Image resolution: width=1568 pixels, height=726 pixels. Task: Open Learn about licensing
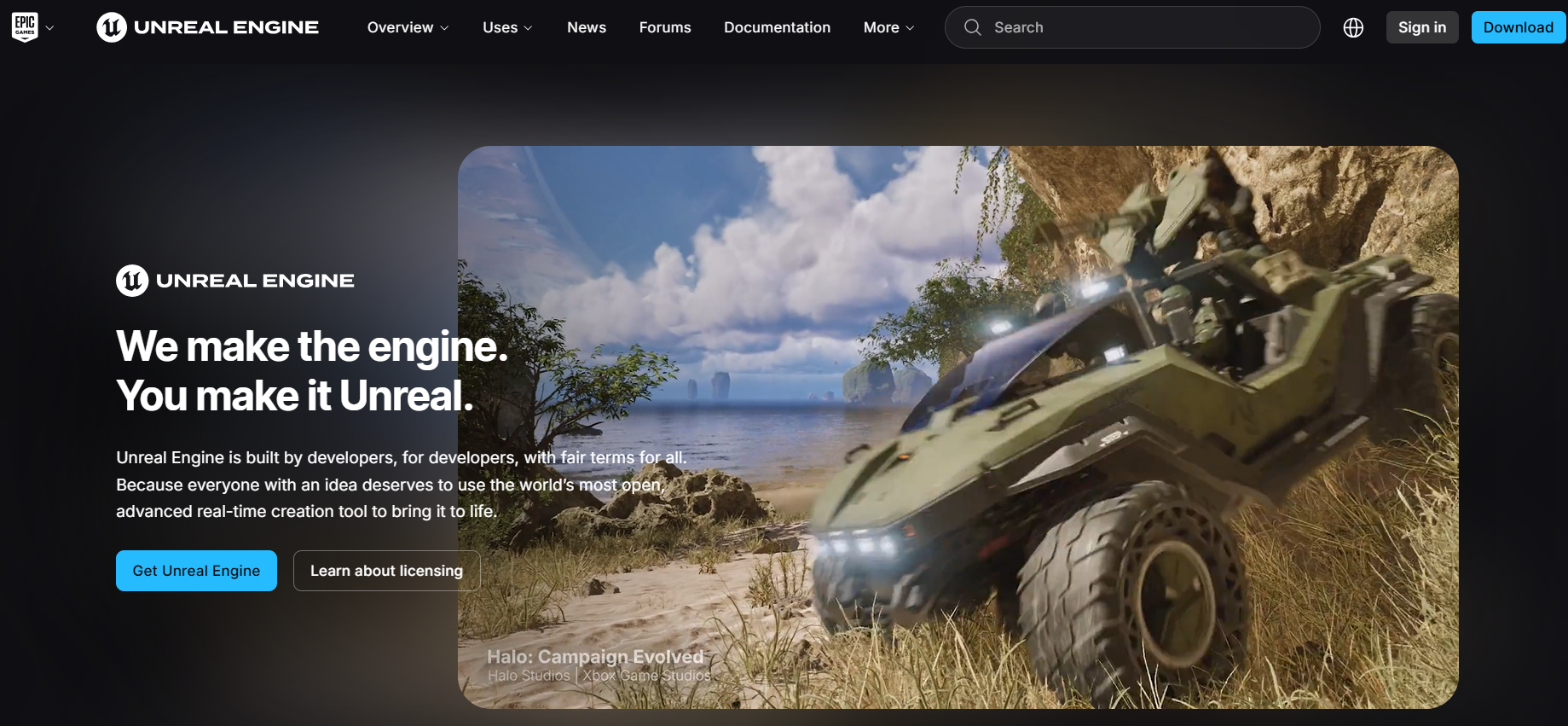pos(386,571)
